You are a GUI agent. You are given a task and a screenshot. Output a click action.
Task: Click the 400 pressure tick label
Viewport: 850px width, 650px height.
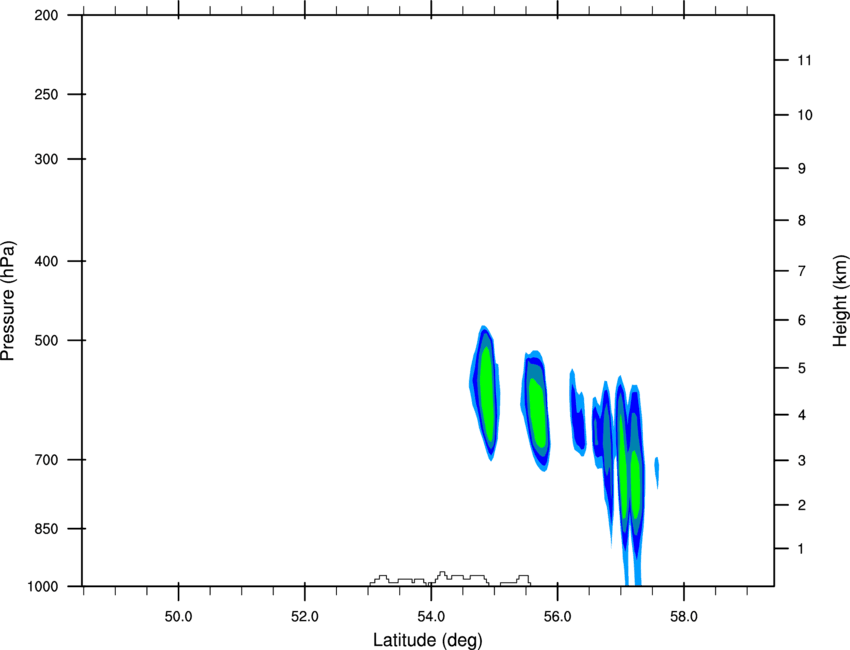pos(46,261)
